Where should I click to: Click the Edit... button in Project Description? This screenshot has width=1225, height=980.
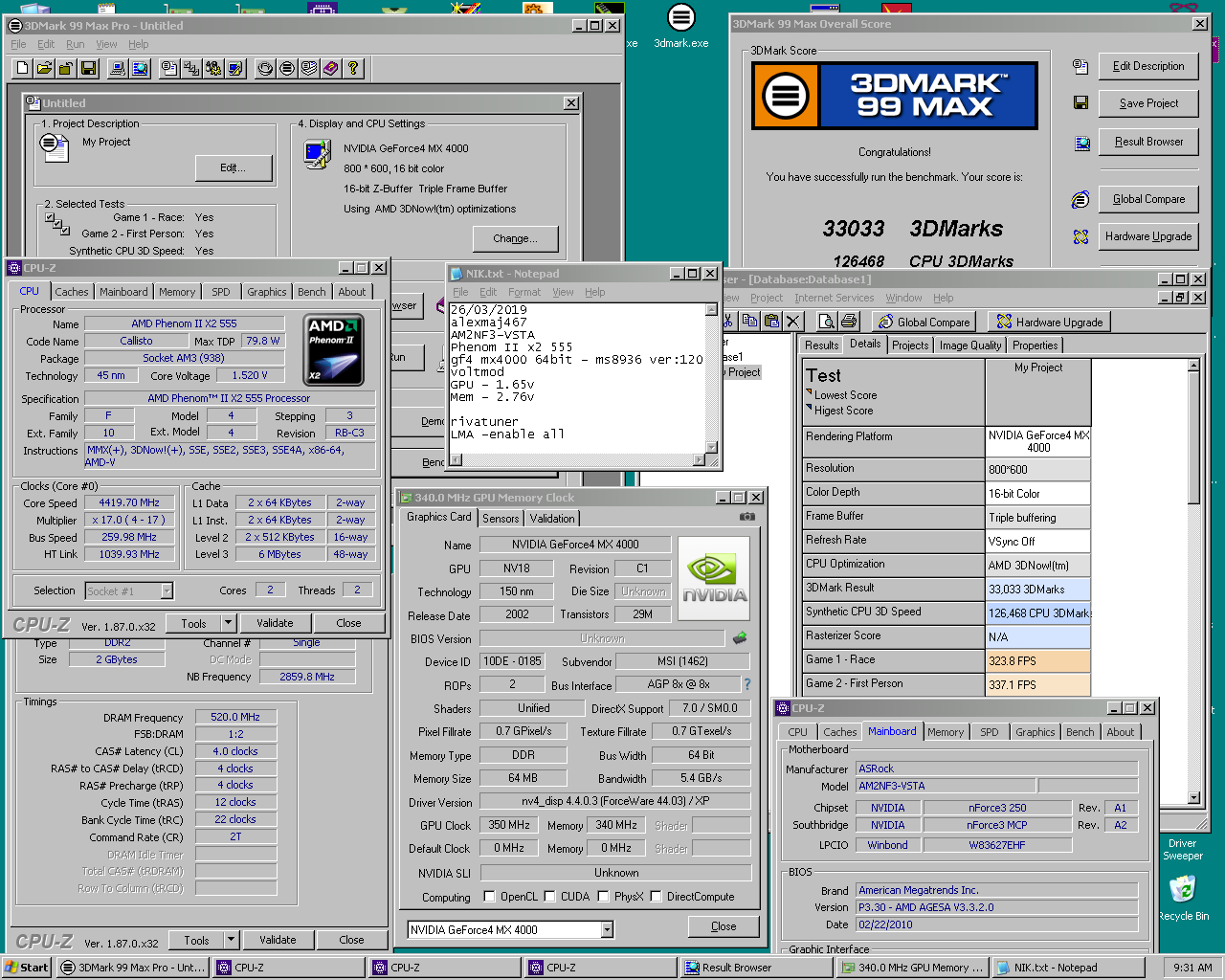tap(234, 167)
